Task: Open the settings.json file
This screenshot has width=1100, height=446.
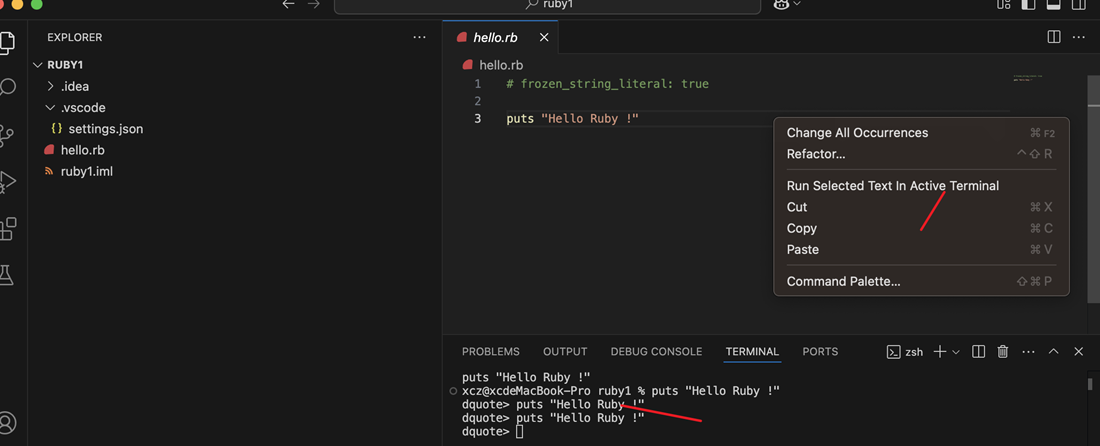Action: (x=105, y=129)
